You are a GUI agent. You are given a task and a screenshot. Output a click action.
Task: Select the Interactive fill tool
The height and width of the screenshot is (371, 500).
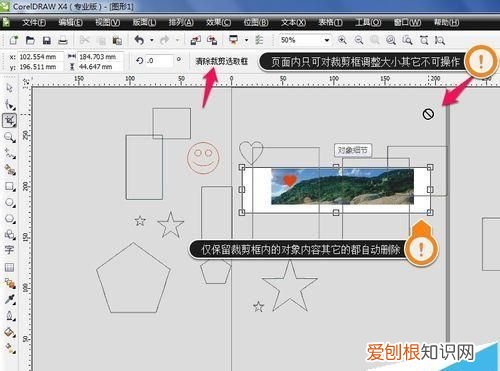coord(10,348)
